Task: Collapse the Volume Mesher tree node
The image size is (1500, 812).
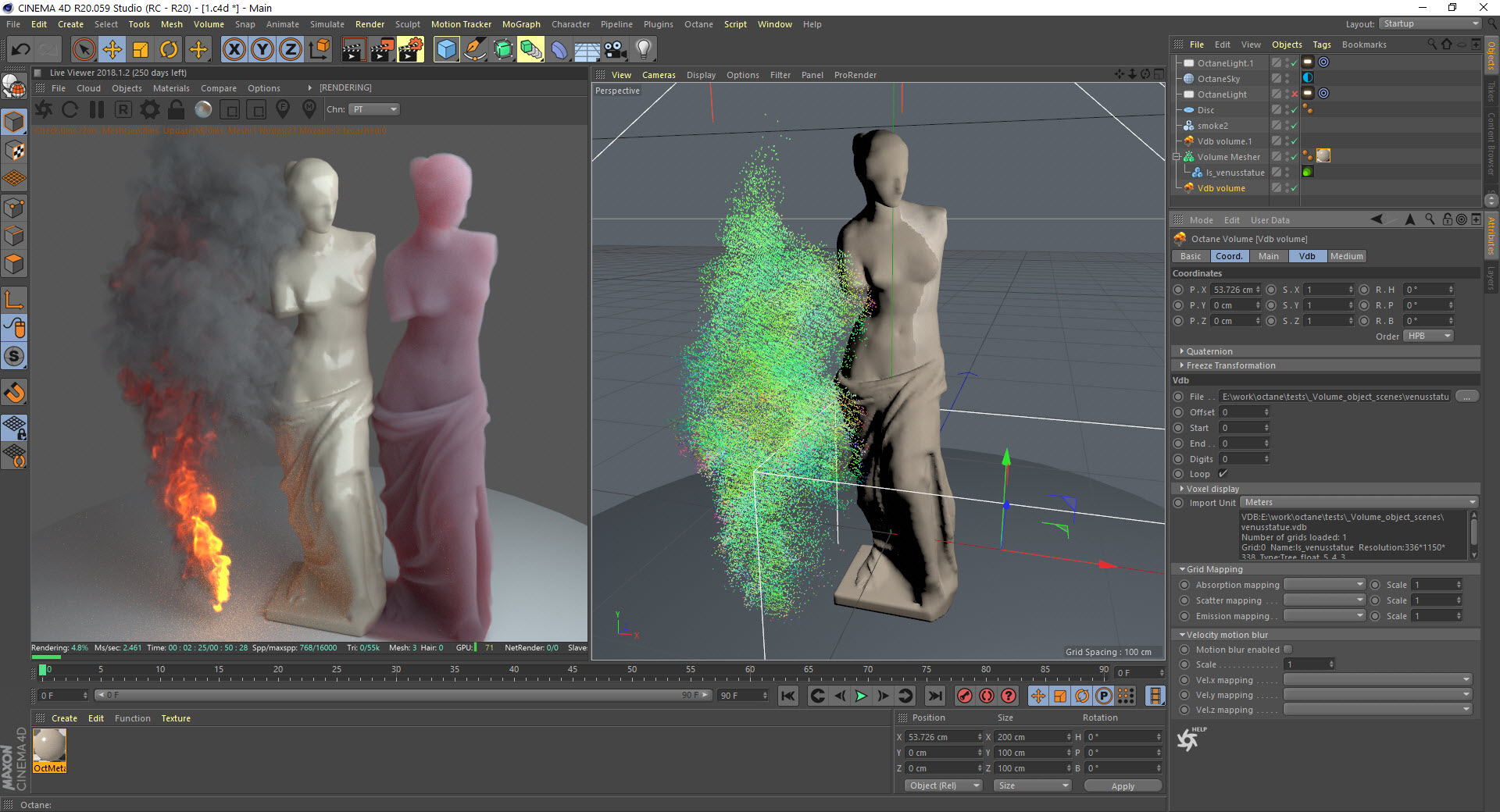Action: coord(1177,157)
